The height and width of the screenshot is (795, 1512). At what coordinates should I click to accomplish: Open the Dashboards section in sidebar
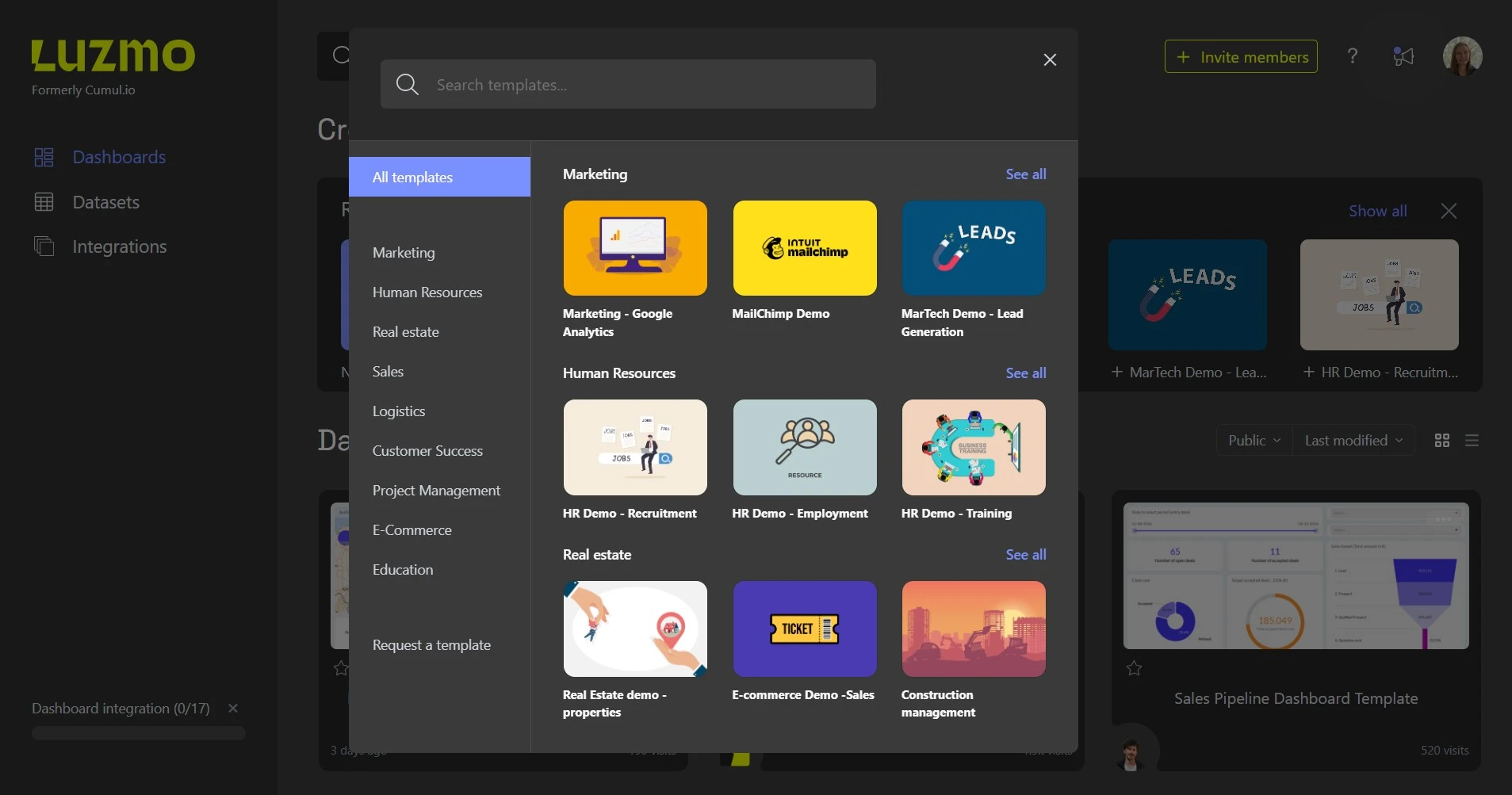[x=119, y=157]
